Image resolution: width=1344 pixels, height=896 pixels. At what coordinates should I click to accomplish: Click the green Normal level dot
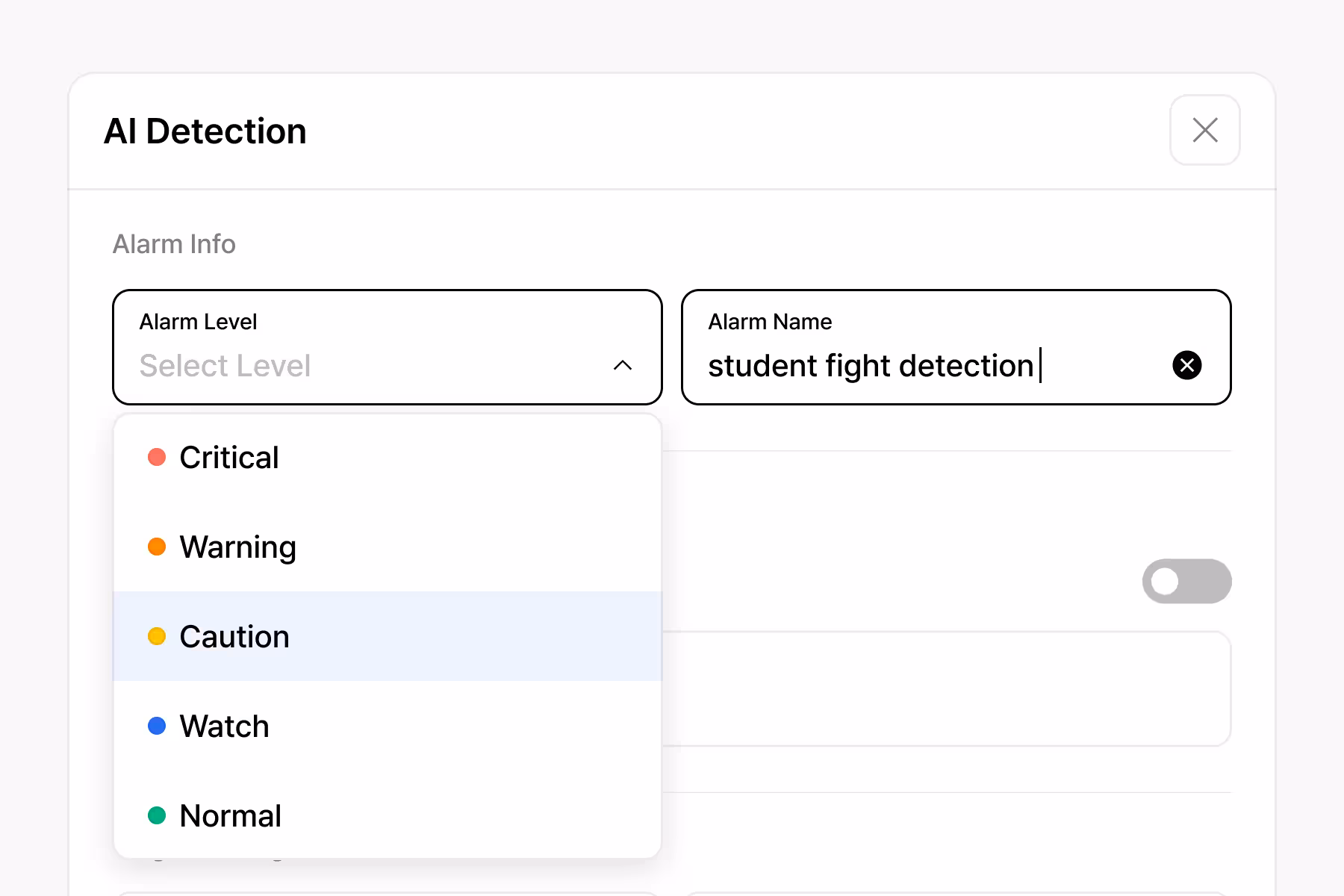(x=157, y=815)
